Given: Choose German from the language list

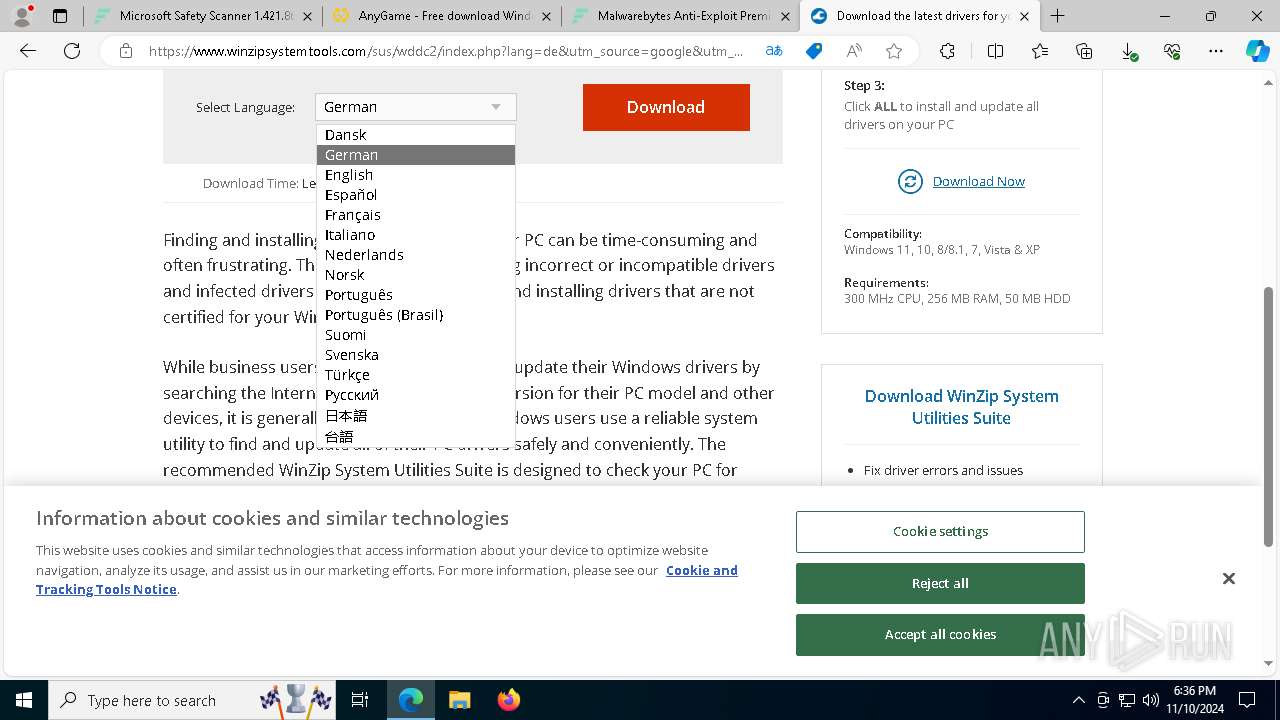Looking at the screenshot, I should (x=416, y=155).
